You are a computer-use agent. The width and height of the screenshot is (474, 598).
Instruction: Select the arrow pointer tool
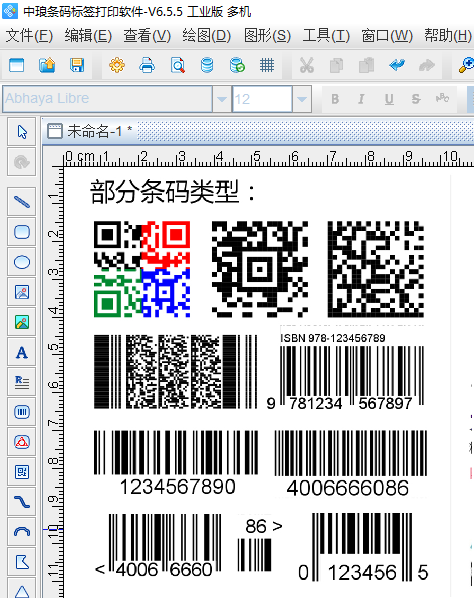pos(22,132)
